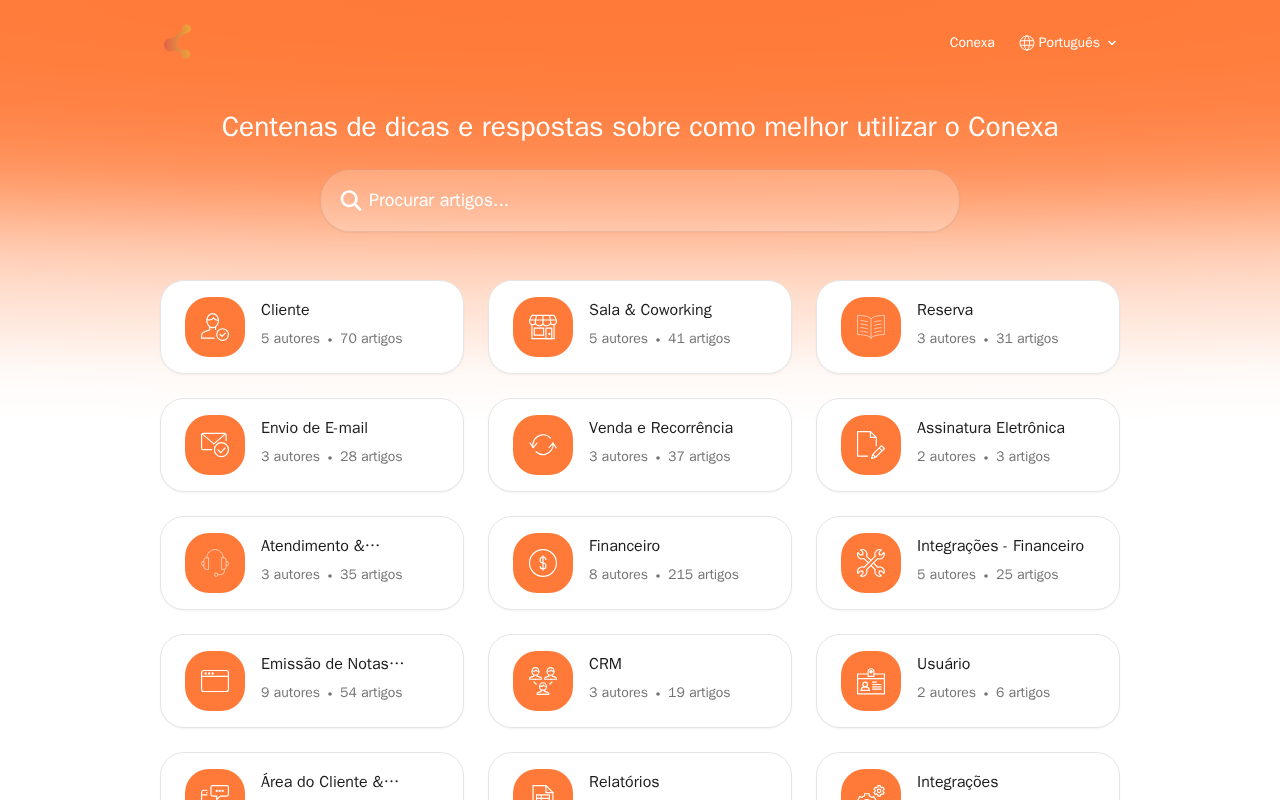Click the globe language icon

pyautogui.click(x=1027, y=43)
